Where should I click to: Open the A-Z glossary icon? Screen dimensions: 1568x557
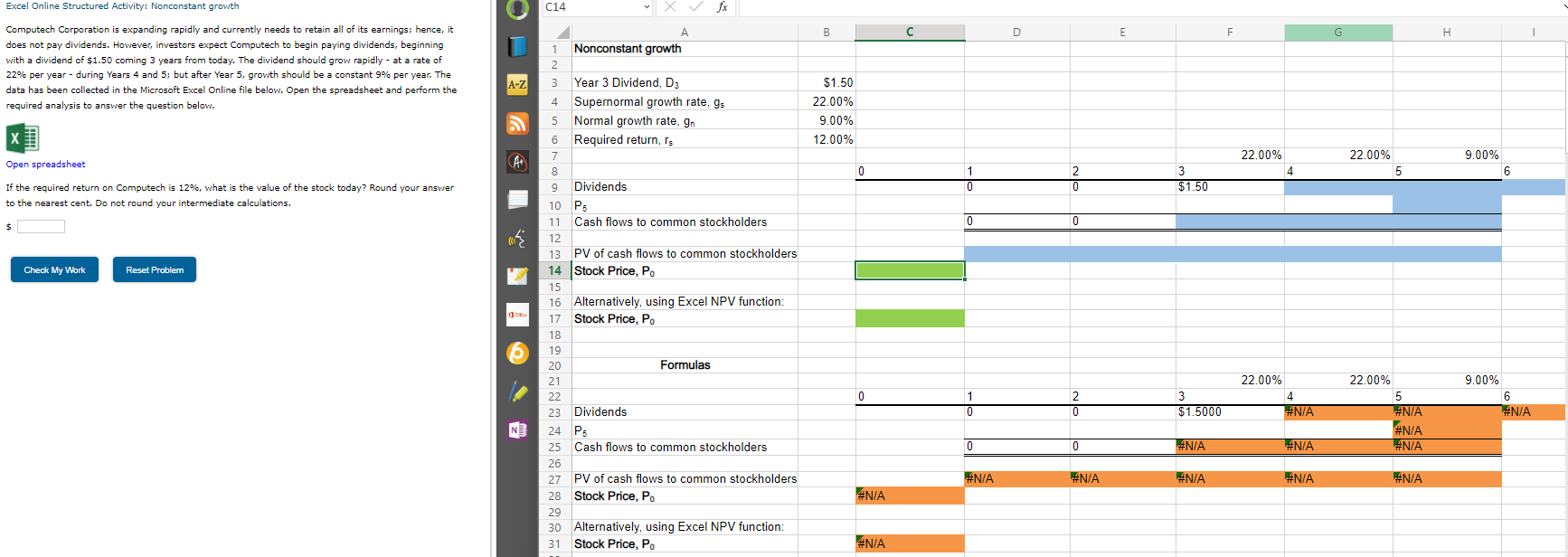tap(517, 85)
